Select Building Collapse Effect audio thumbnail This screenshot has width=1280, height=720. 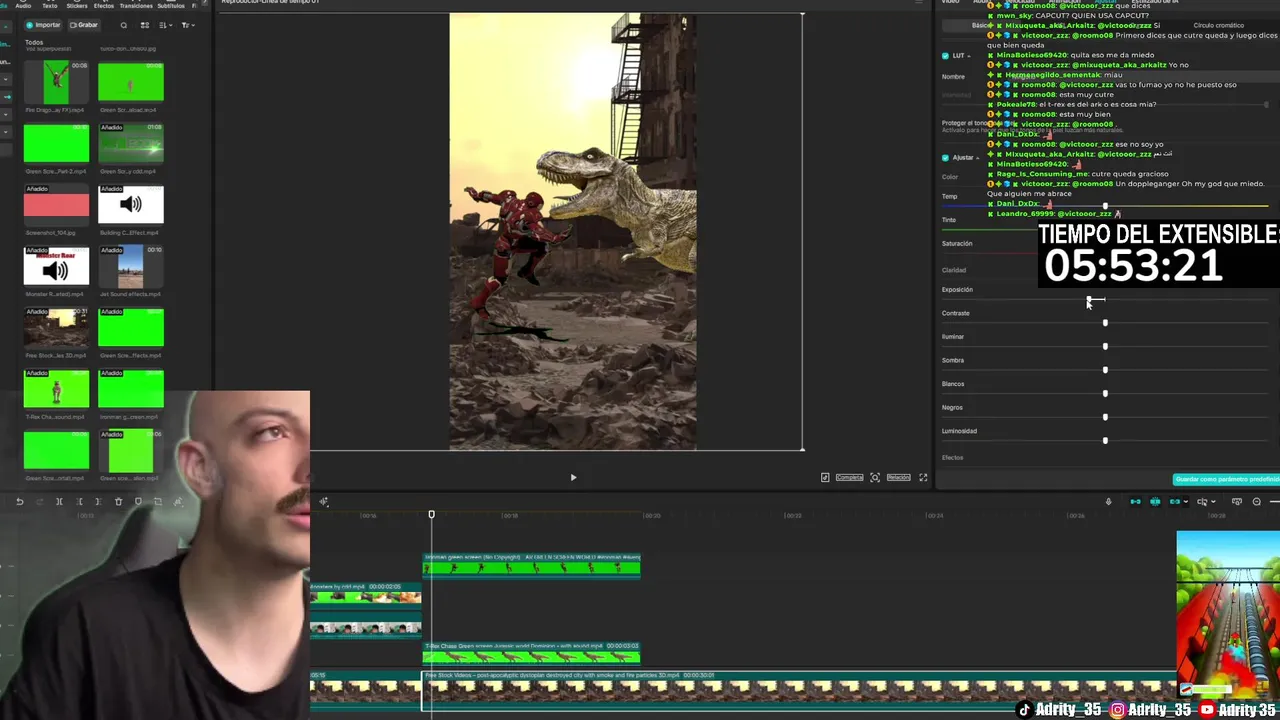[131, 204]
